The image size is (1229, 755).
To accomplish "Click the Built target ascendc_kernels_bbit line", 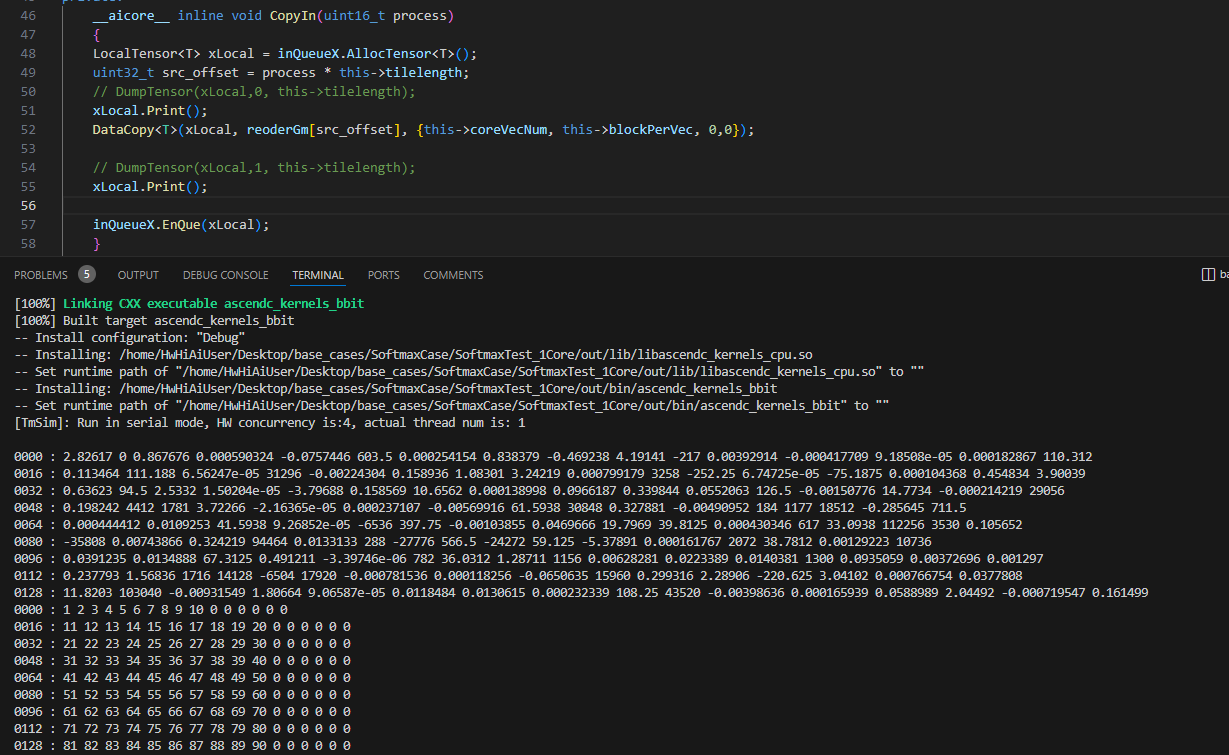I will [154, 321].
